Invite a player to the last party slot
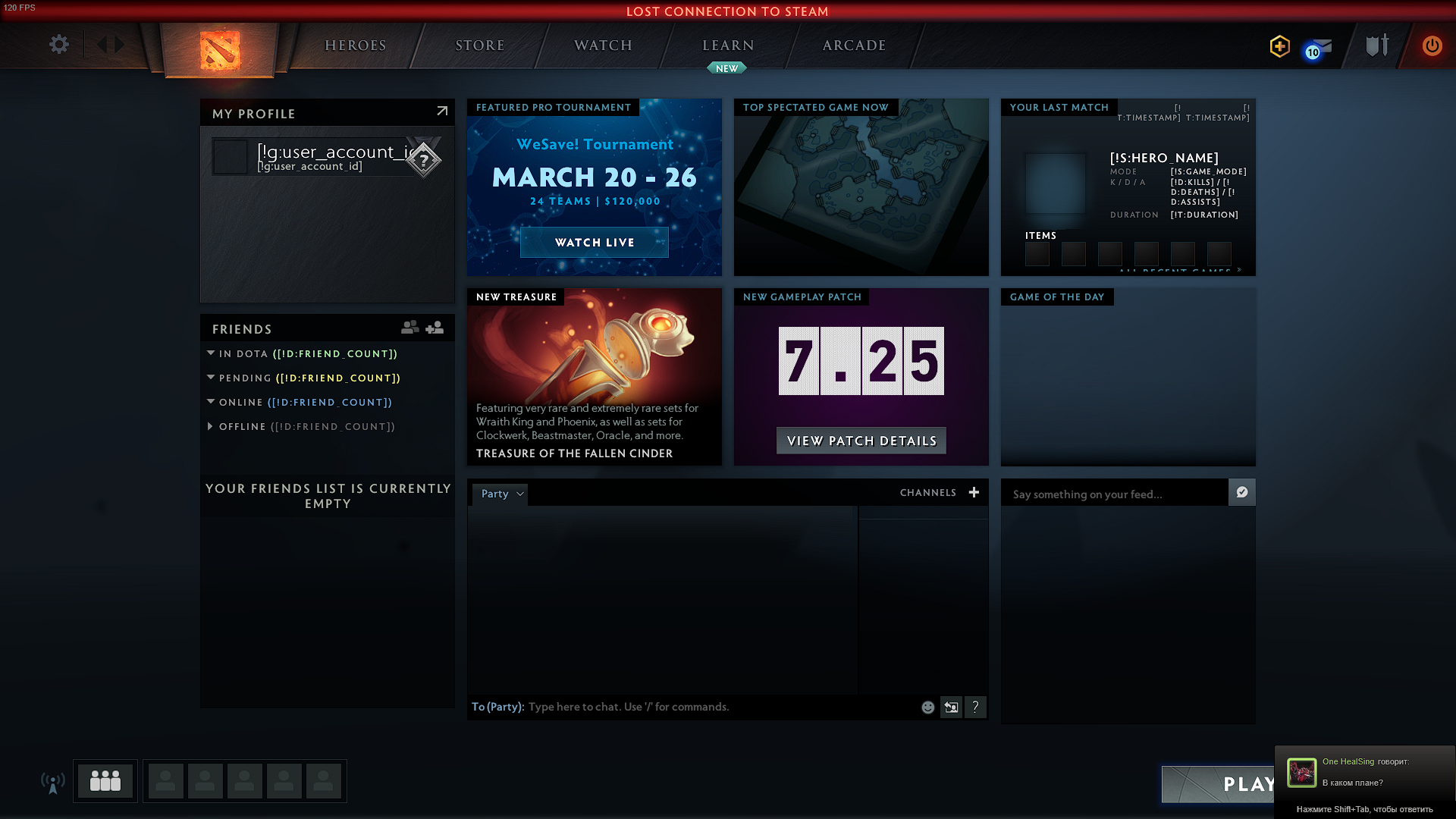Screen dimensions: 1456x819 pos(324,780)
